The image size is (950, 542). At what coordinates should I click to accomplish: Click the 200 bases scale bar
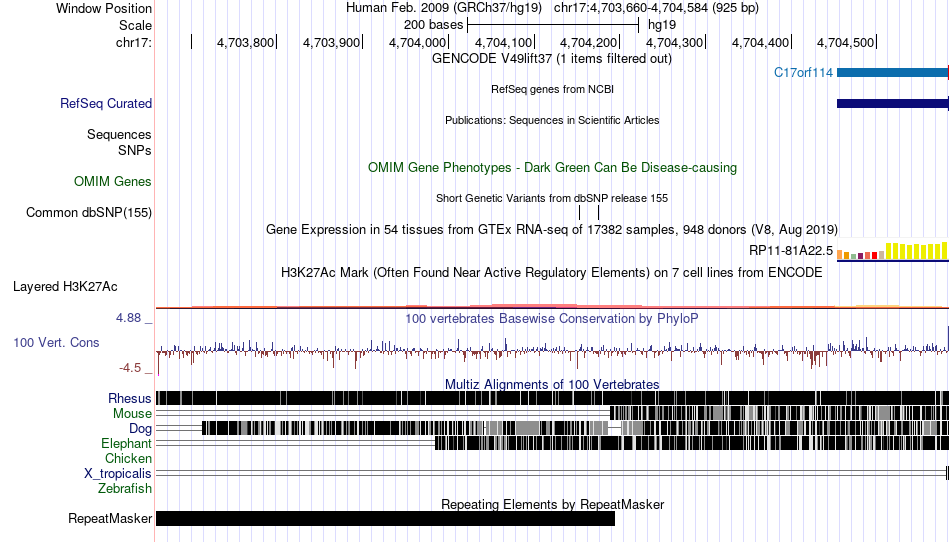coord(553,25)
